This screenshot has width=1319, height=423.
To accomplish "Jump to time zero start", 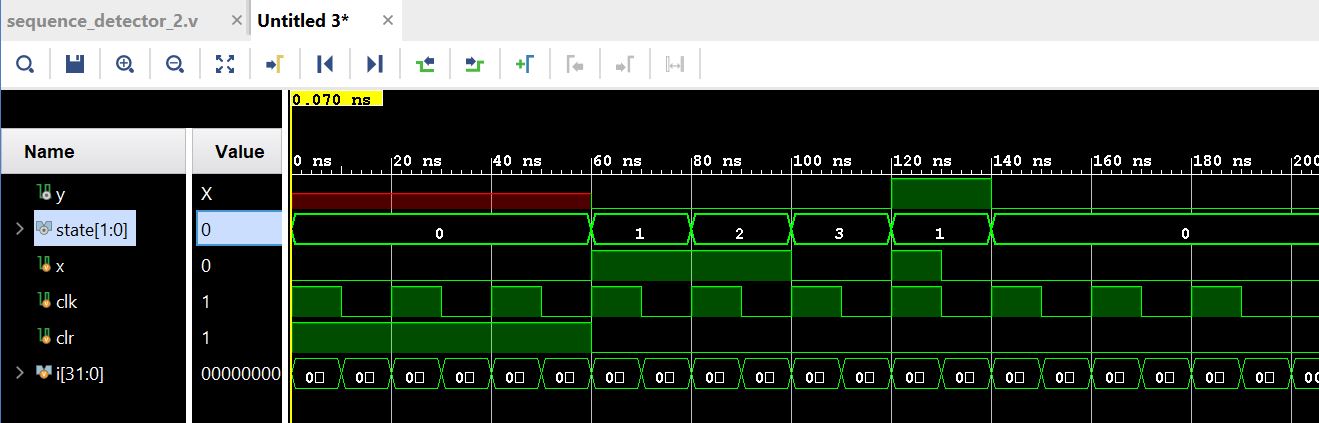I will pyautogui.click(x=325, y=64).
